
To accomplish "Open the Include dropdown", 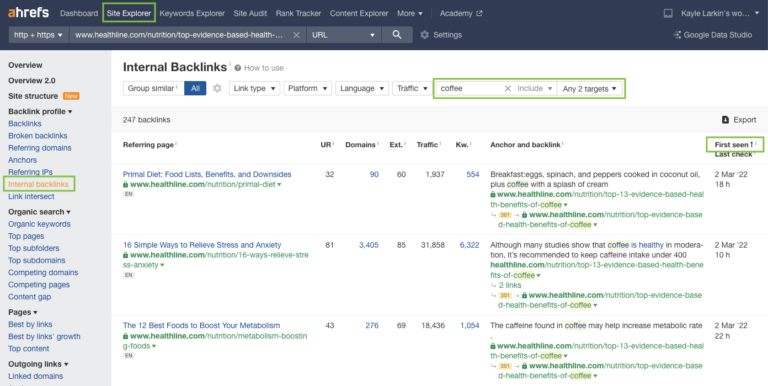I will 535,89.
